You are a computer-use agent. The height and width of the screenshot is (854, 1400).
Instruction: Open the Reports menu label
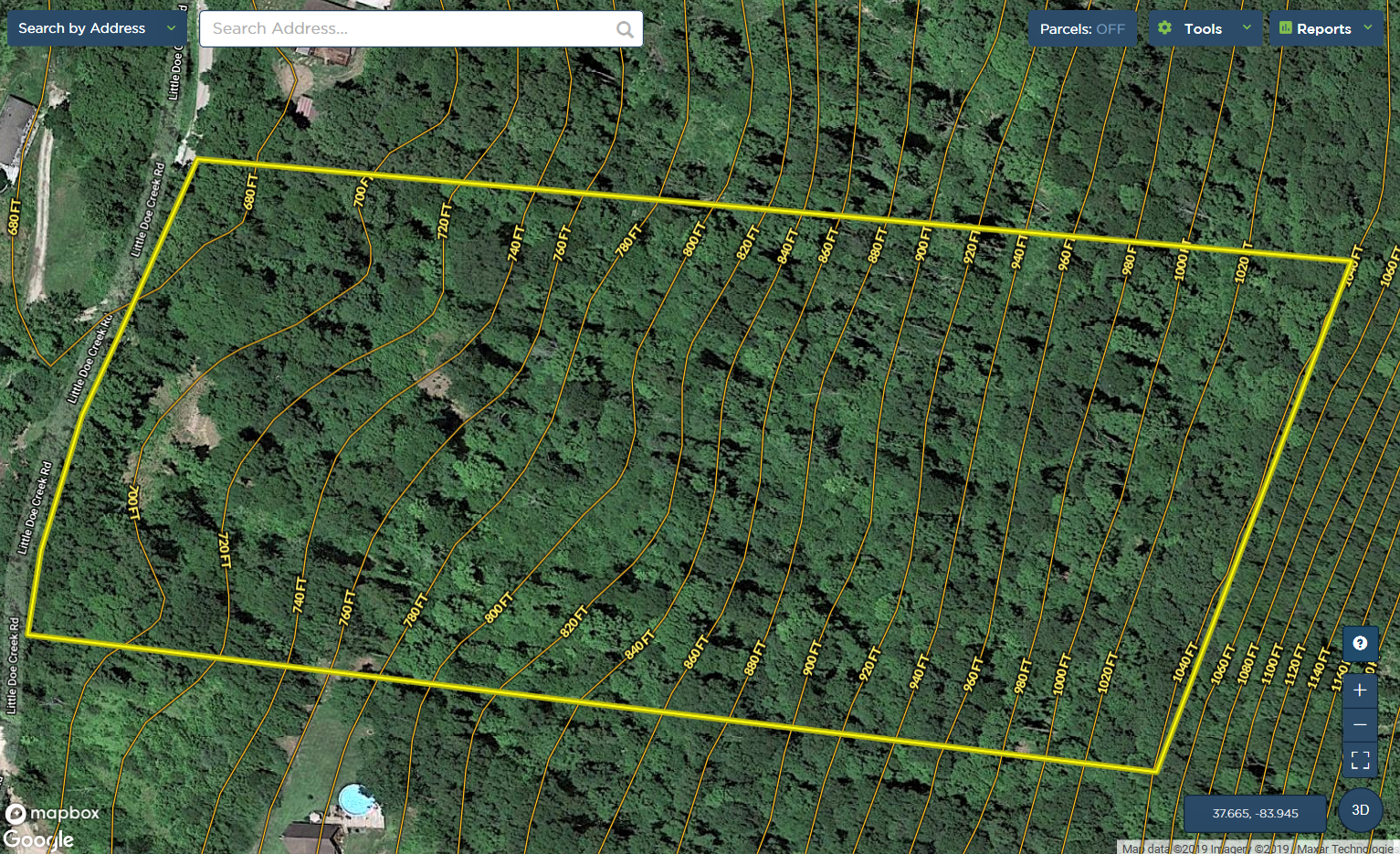(1323, 29)
